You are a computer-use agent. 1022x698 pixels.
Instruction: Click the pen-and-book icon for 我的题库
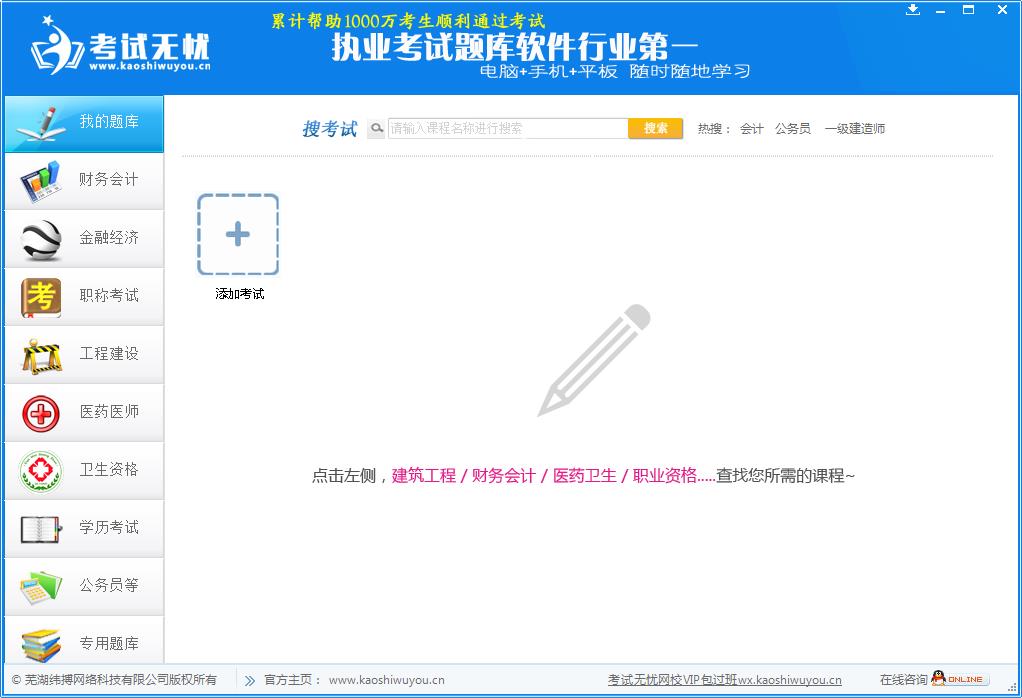coord(41,124)
